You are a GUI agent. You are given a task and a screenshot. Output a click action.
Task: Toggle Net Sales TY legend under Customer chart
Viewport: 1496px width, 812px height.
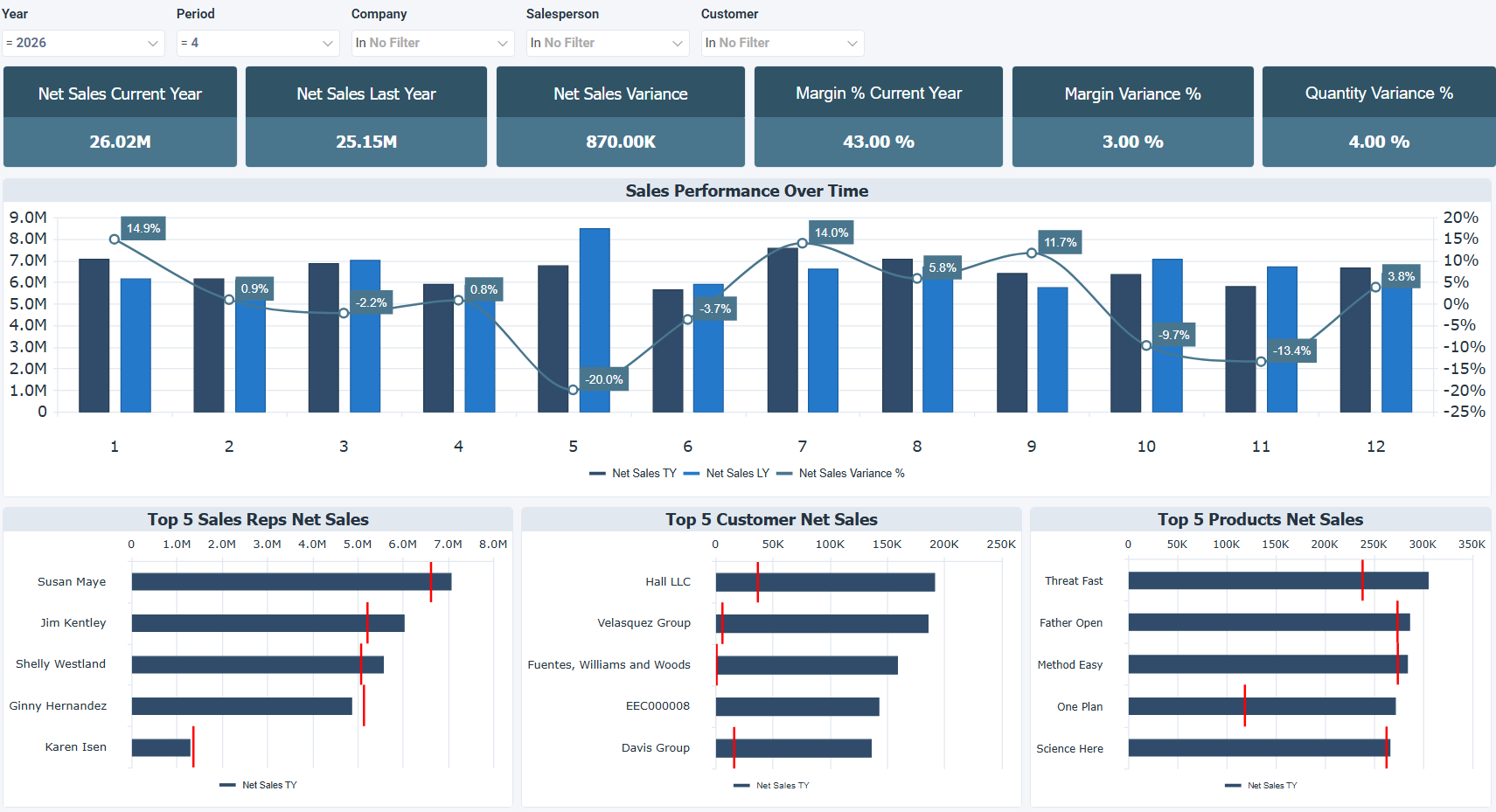point(771,785)
